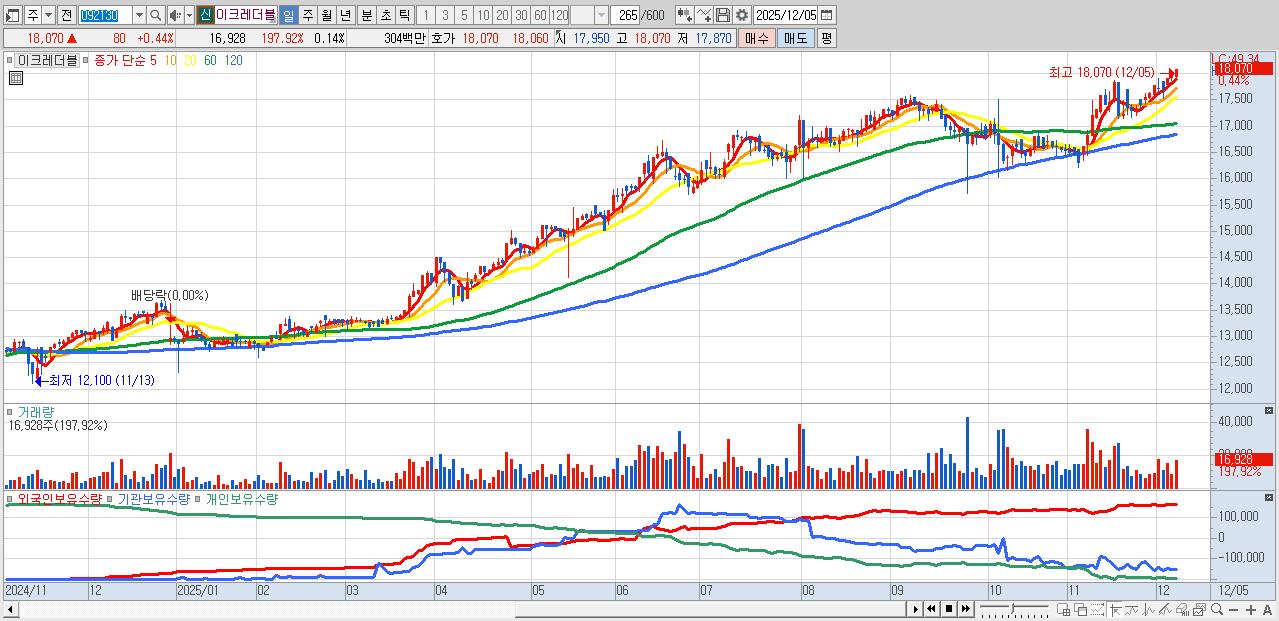Select the 초 second period tab
Image resolution: width=1279 pixels, height=621 pixels.
coord(385,15)
